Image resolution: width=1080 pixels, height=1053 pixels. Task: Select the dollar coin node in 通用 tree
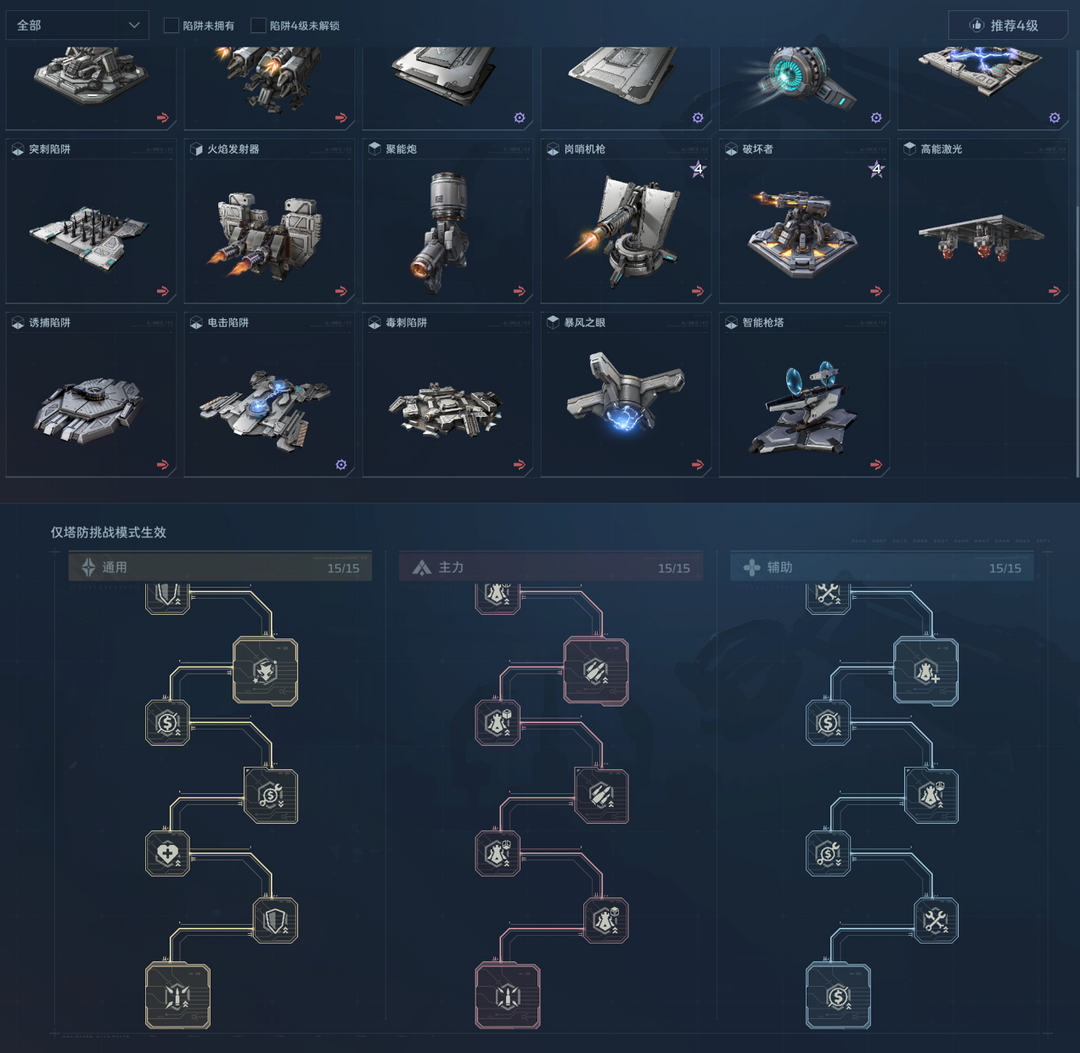[167, 722]
